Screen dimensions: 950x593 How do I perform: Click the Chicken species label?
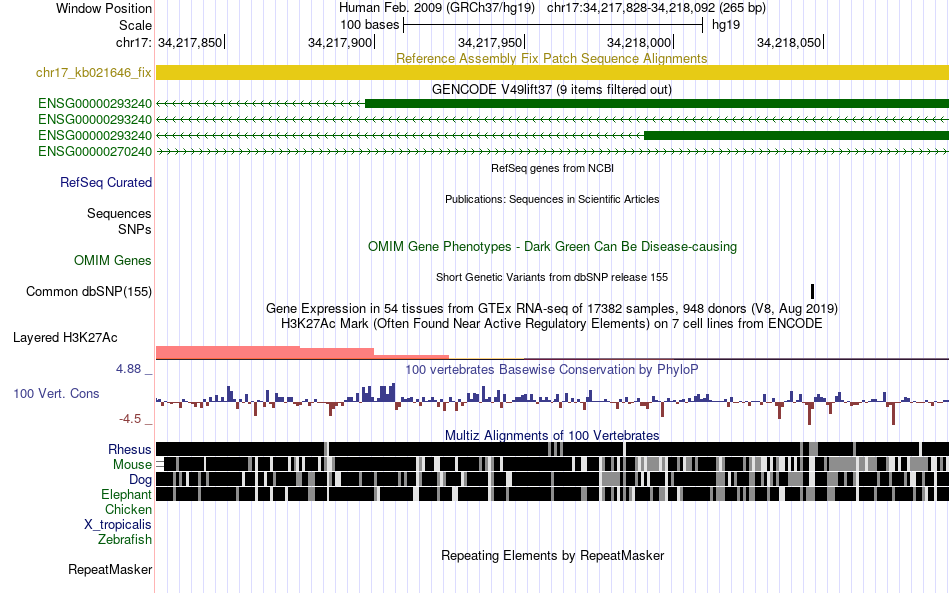pos(128,509)
